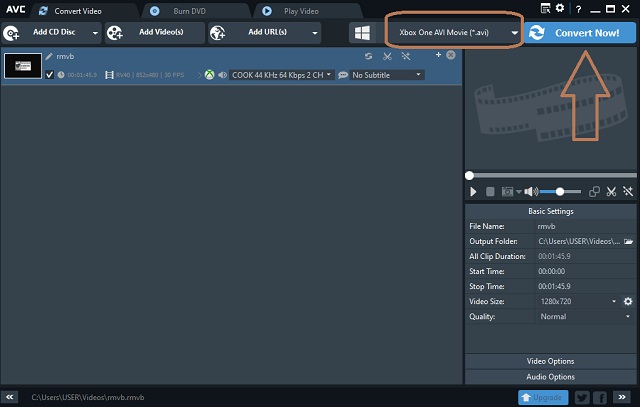Click the preview volume slider handle
Viewport: 640px width, 407px height.
tap(560, 191)
